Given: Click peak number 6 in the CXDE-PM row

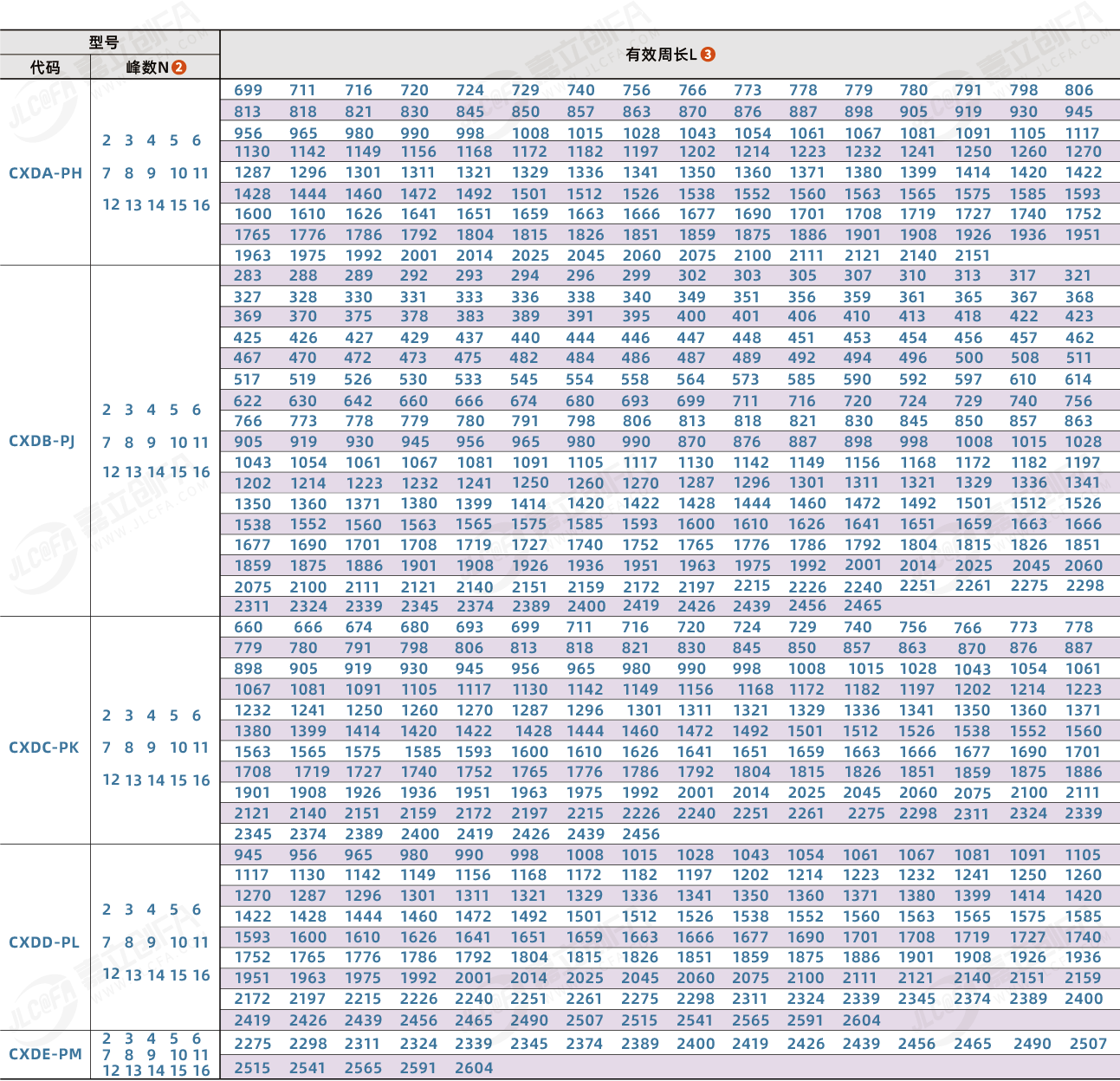Looking at the screenshot, I should click(197, 1039).
